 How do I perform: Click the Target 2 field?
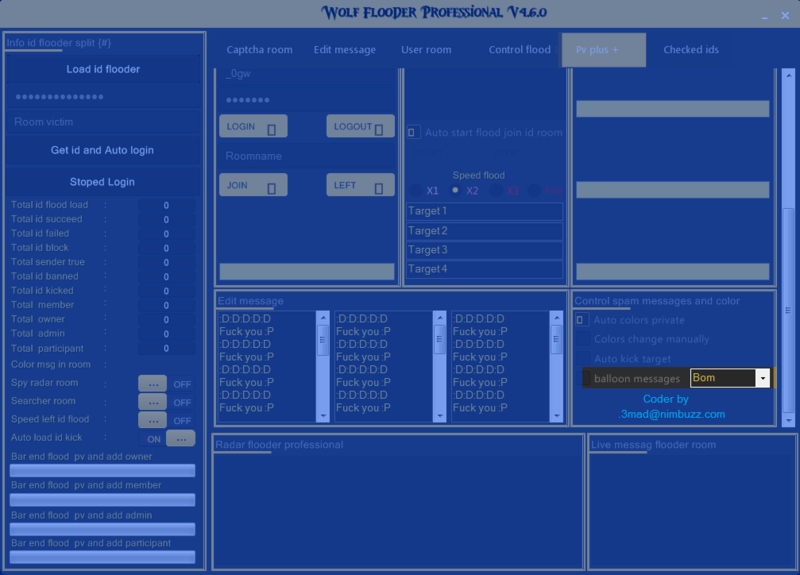coord(485,231)
